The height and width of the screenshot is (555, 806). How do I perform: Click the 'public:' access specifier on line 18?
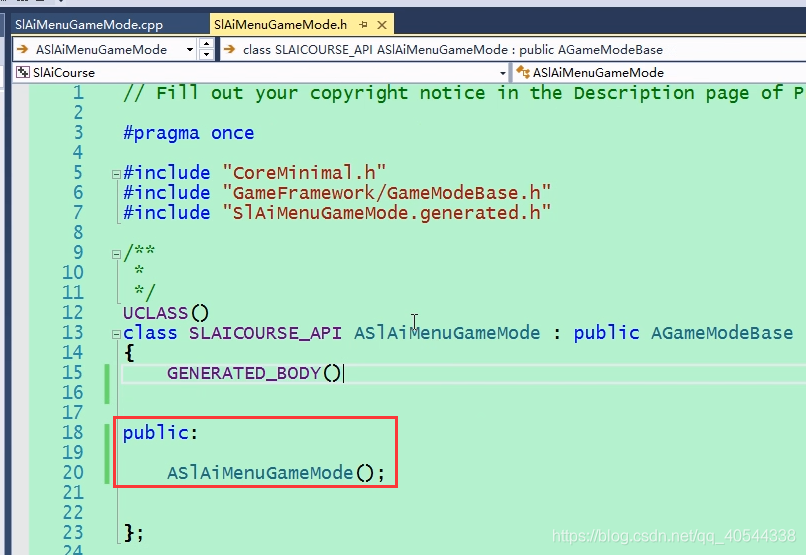click(x=160, y=433)
